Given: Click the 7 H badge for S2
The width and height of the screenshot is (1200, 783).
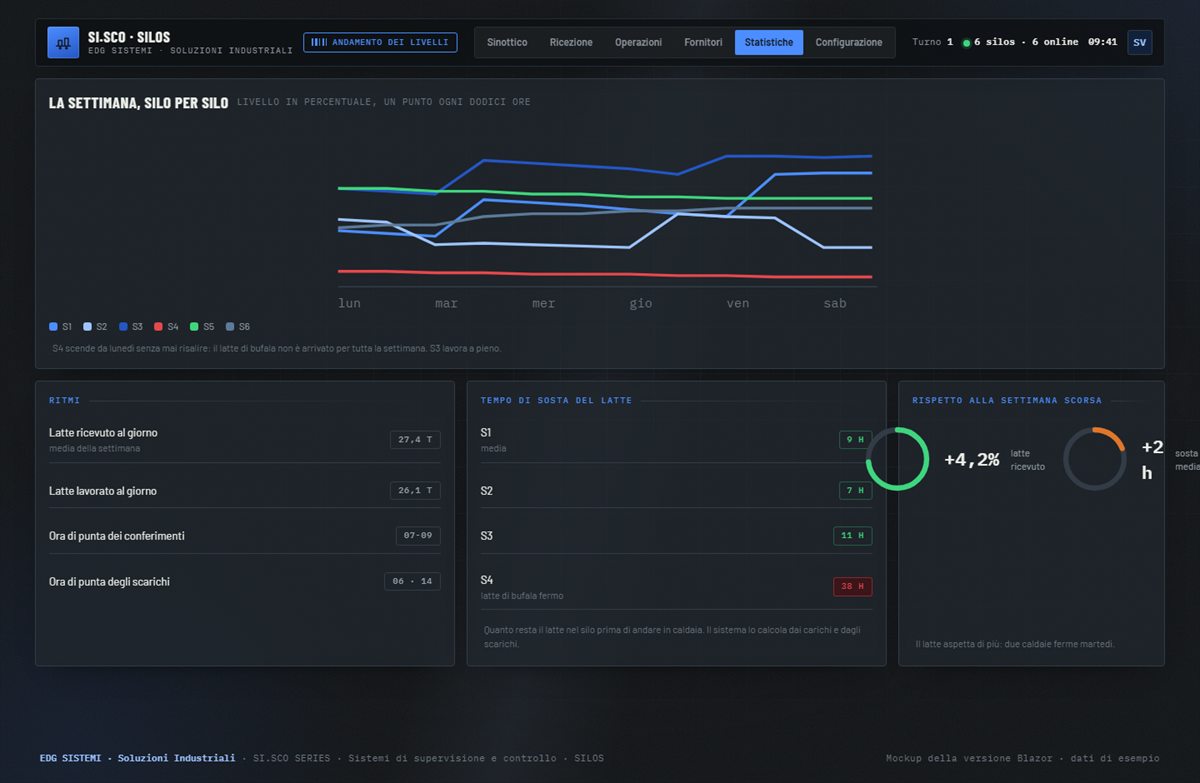Looking at the screenshot, I should (856, 491).
